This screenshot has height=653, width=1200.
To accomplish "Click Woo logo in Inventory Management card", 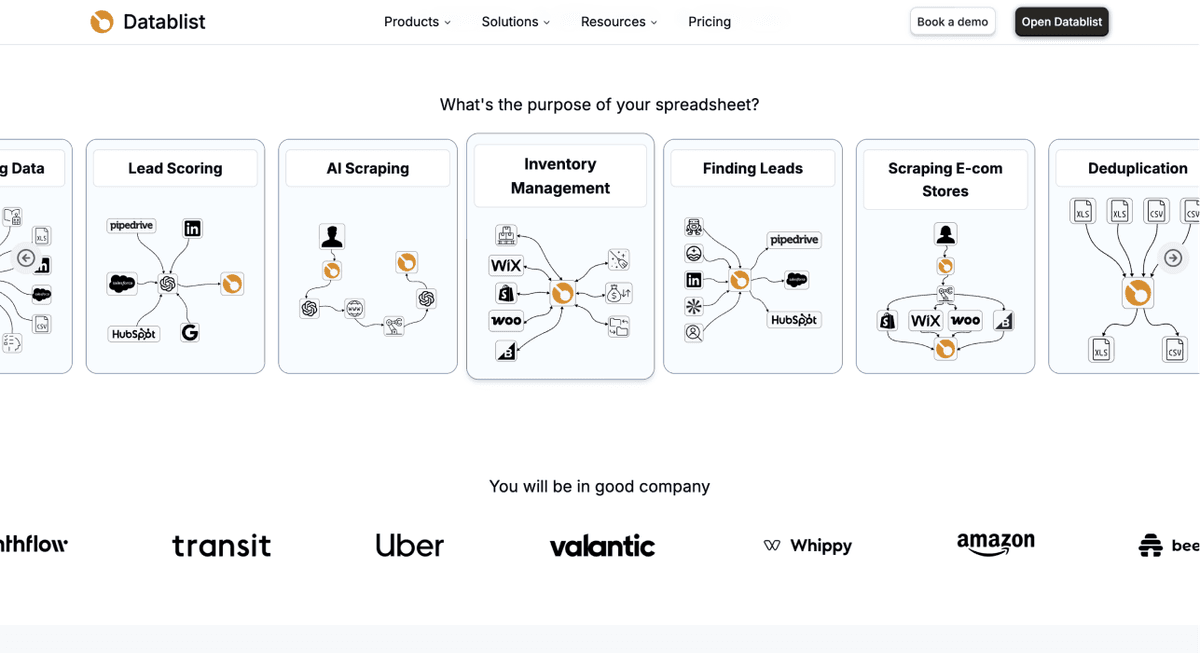I will (506, 320).
